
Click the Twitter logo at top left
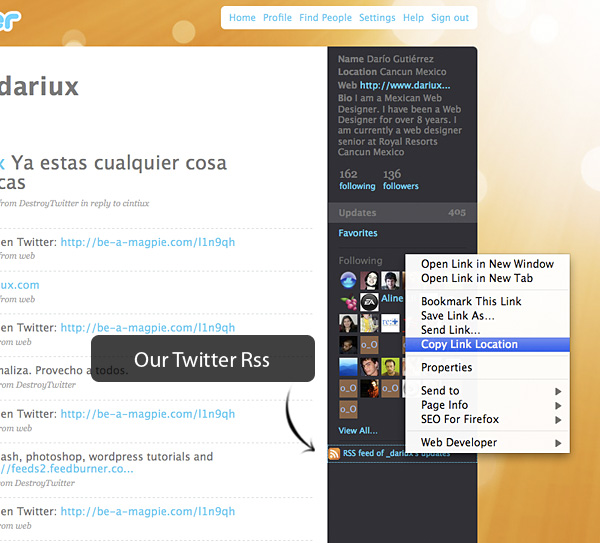pyautogui.click(x=10, y=20)
